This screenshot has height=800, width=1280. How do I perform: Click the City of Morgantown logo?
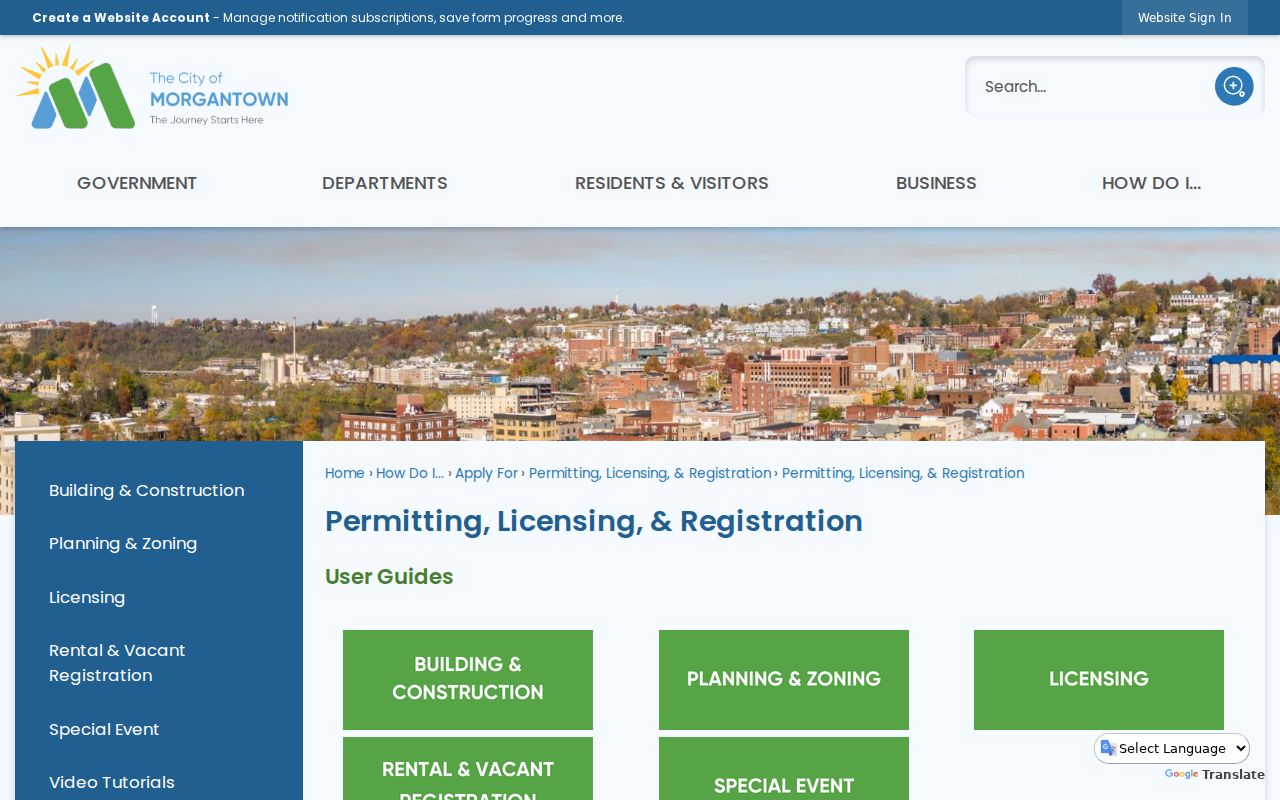[x=152, y=87]
